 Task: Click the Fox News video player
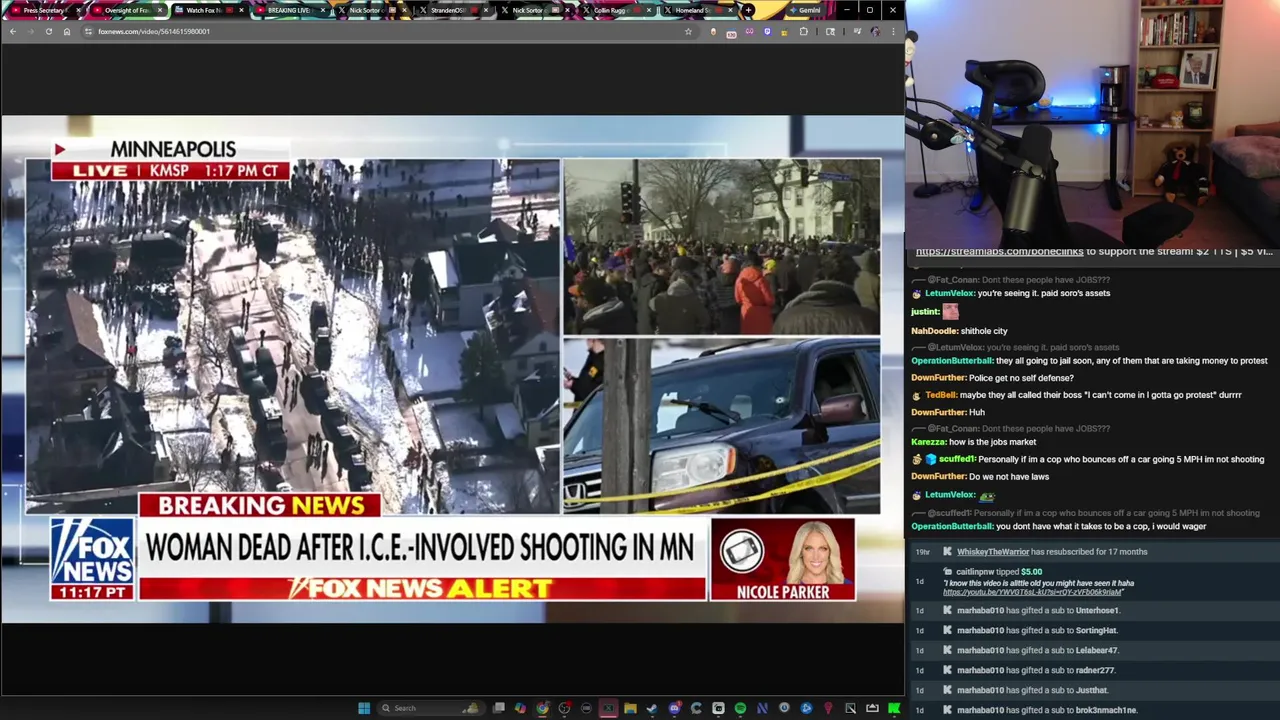[x=452, y=368]
